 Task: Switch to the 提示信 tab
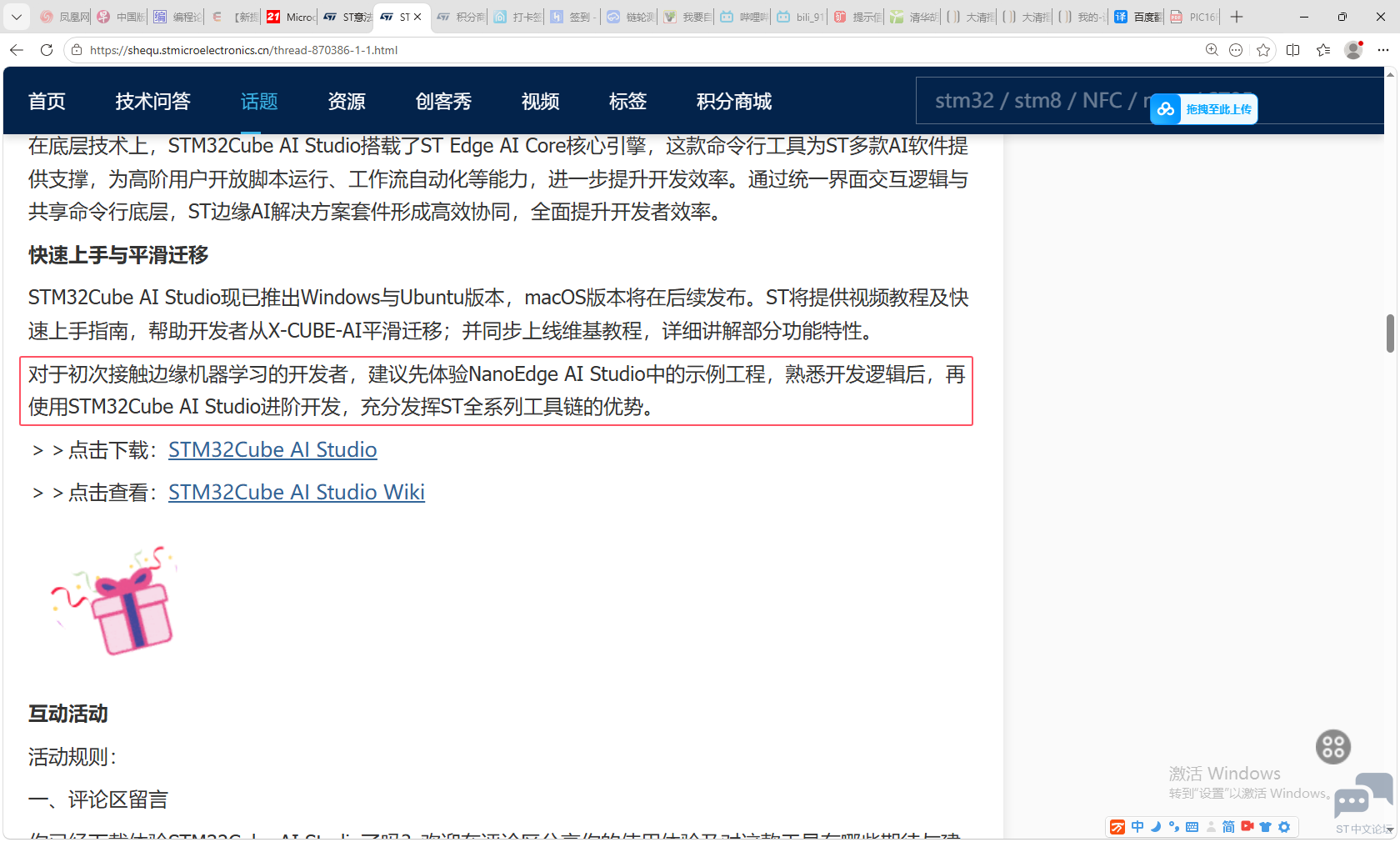point(857,17)
